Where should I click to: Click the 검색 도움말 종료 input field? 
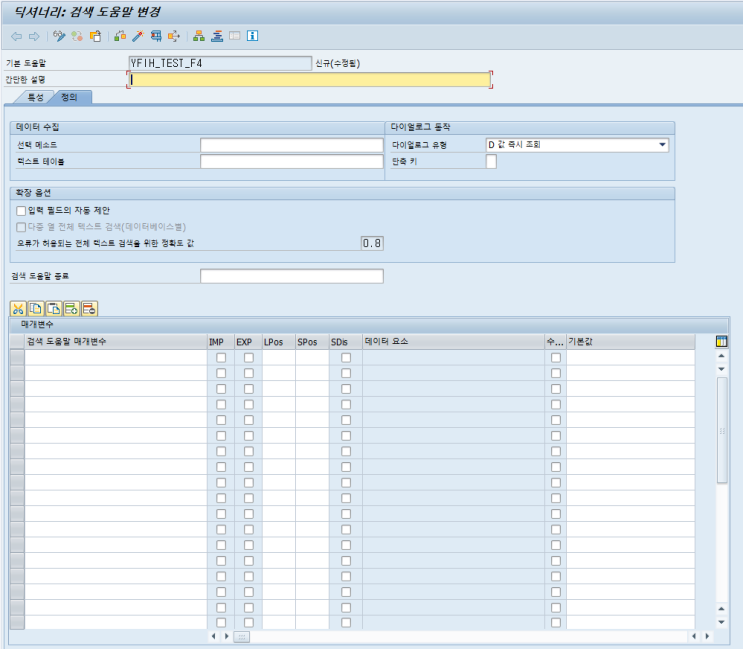point(292,276)
